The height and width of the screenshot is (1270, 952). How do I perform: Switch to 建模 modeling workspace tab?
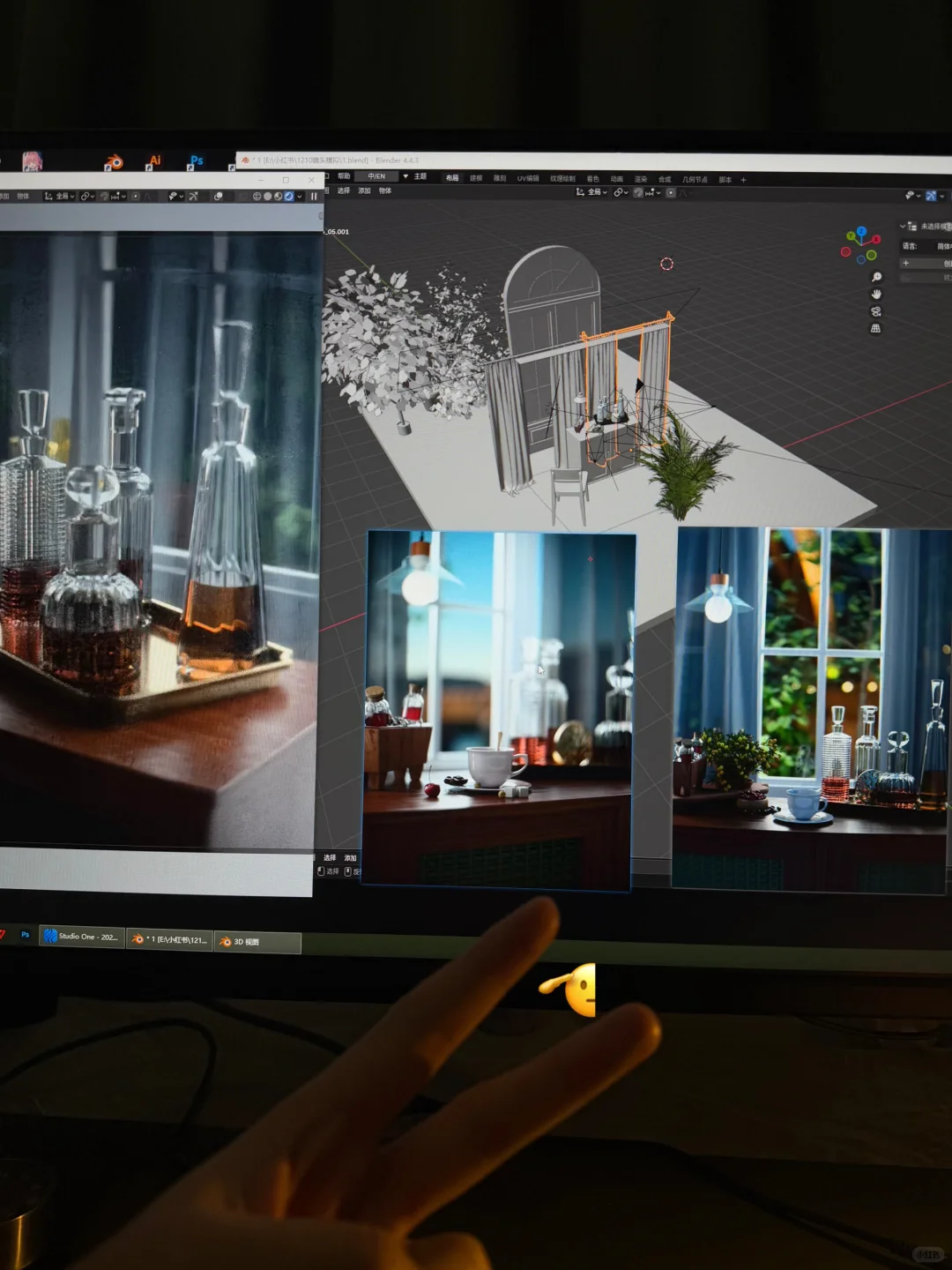tap(476, 178)
